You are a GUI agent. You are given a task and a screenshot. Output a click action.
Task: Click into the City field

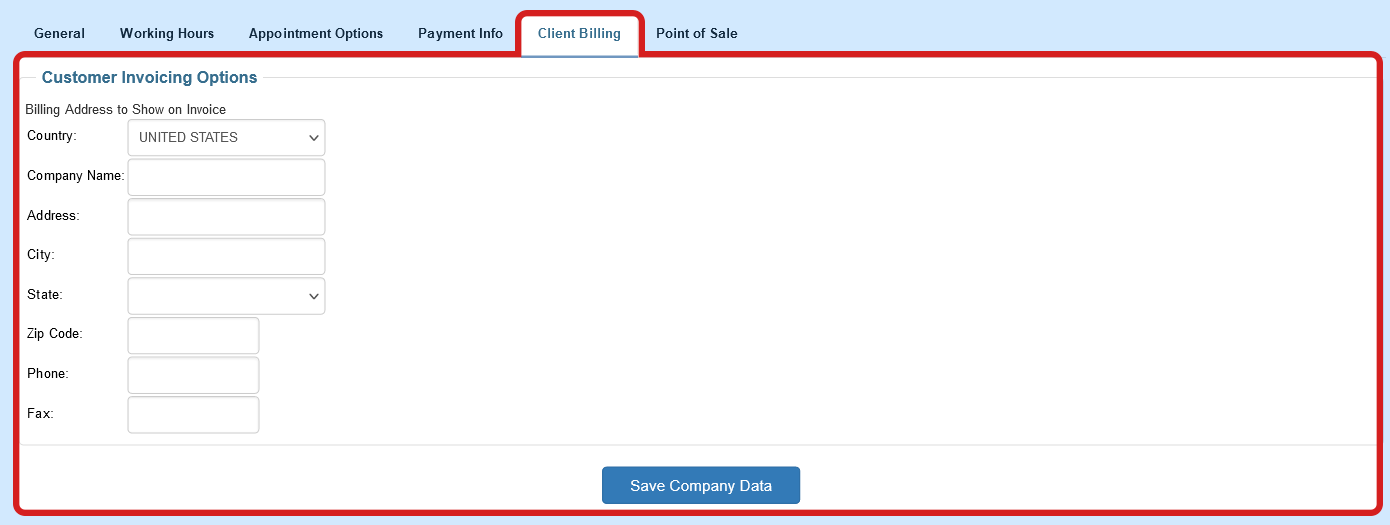(x=227, y=256)
